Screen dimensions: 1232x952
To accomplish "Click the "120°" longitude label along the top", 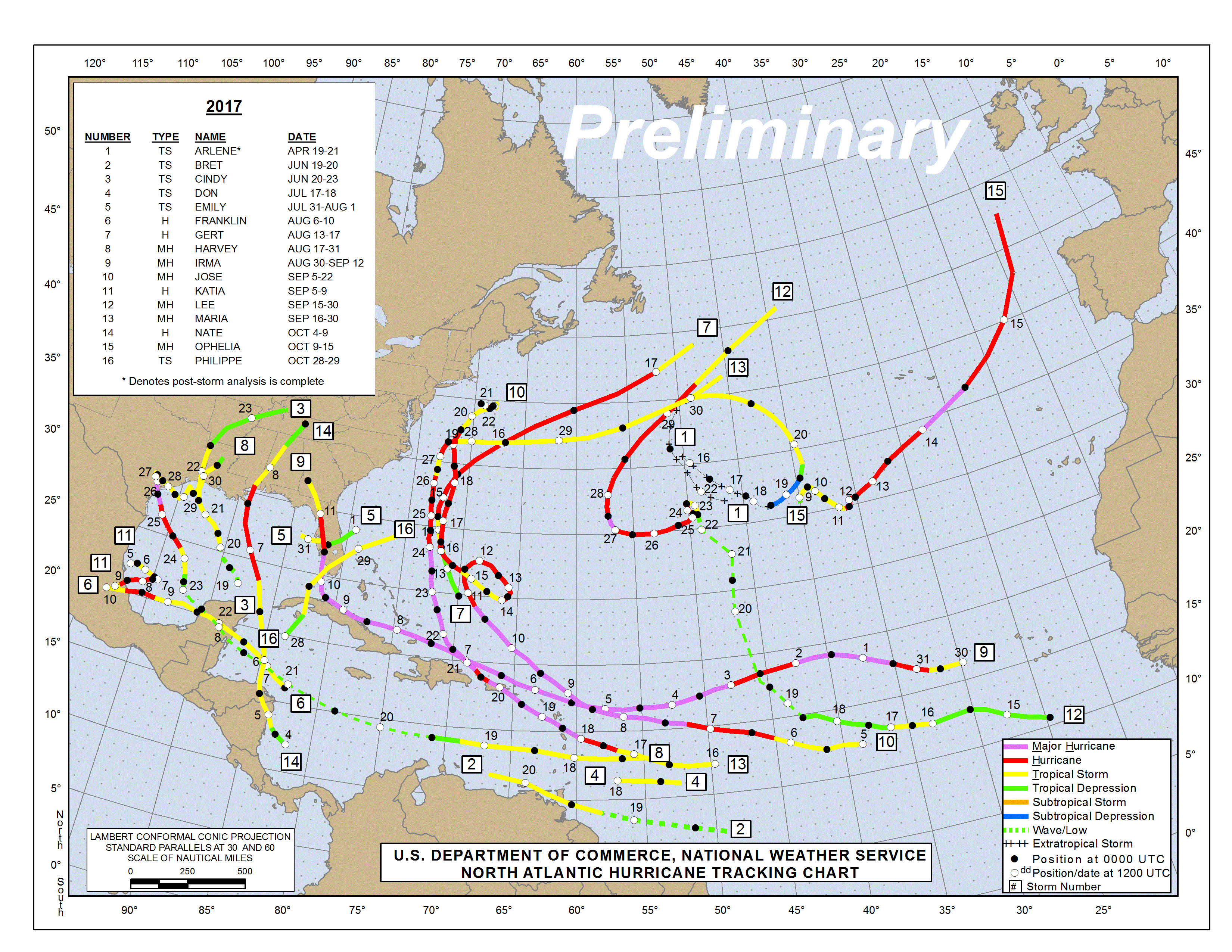I will pyautogui.click(x=95, y=63).
